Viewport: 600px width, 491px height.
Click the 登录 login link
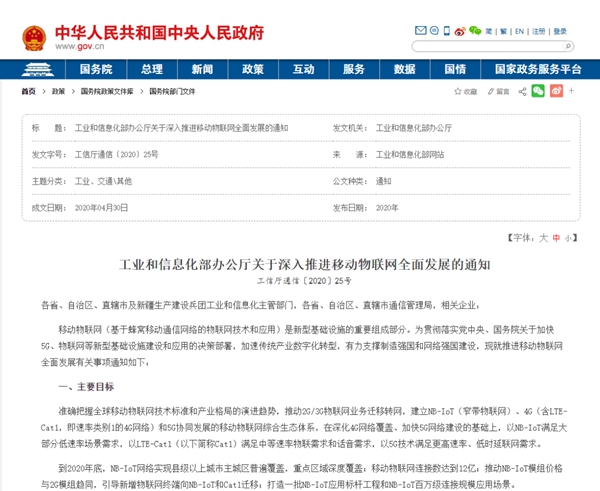pos(560,31)
